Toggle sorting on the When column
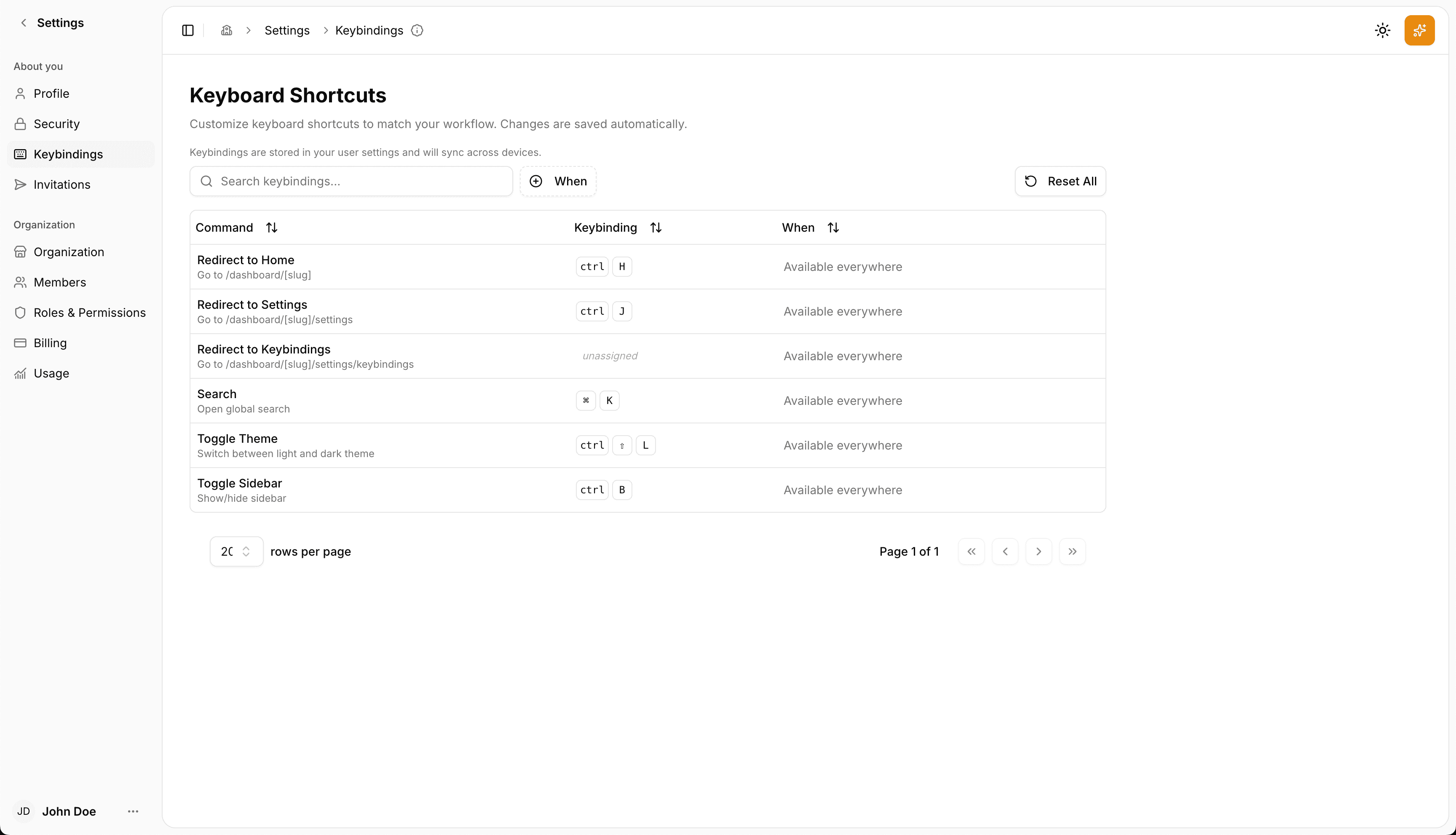 (833, 227)
